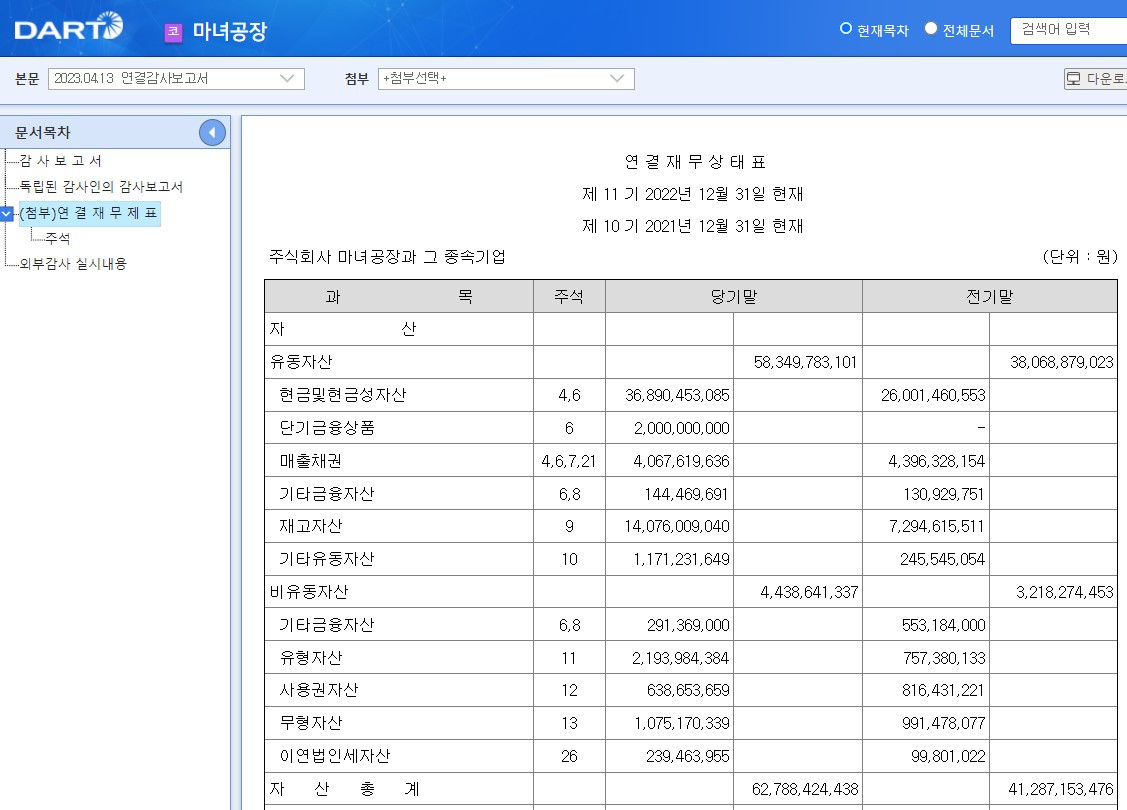Click the (단위 : 원) unit label

click(1080, 257)
